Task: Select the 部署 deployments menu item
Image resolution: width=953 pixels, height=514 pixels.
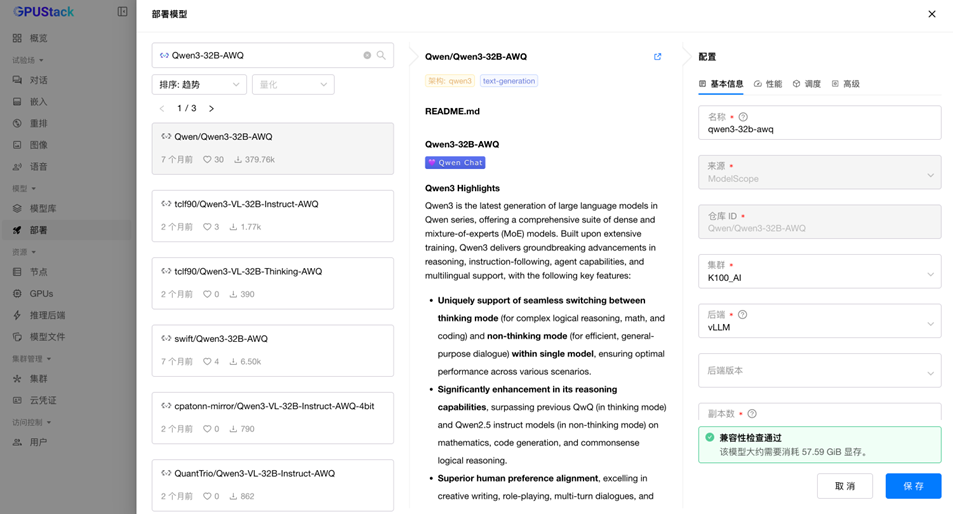Action: [x=66, y=230]
